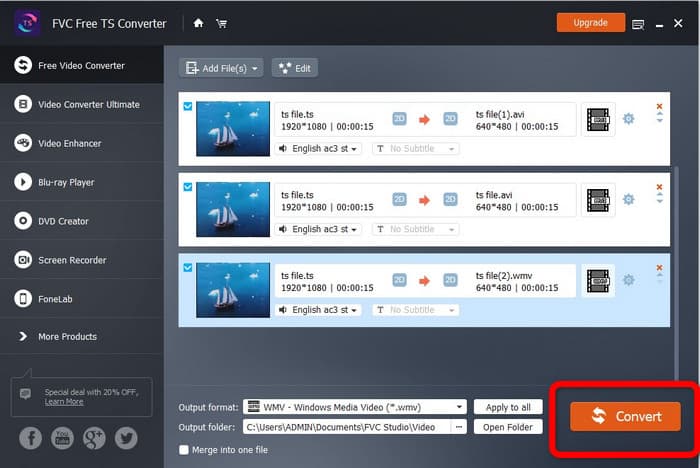This screenshot has width=700, height=468.
Task: Open the shopping cart icon
Action: click(221, 23)
